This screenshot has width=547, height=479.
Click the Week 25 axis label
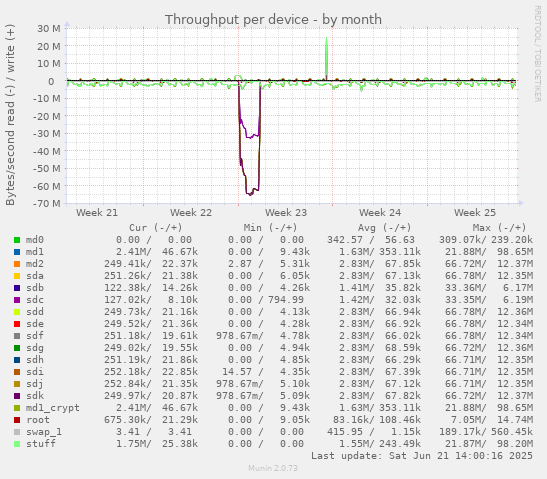(x=474, y=212)
